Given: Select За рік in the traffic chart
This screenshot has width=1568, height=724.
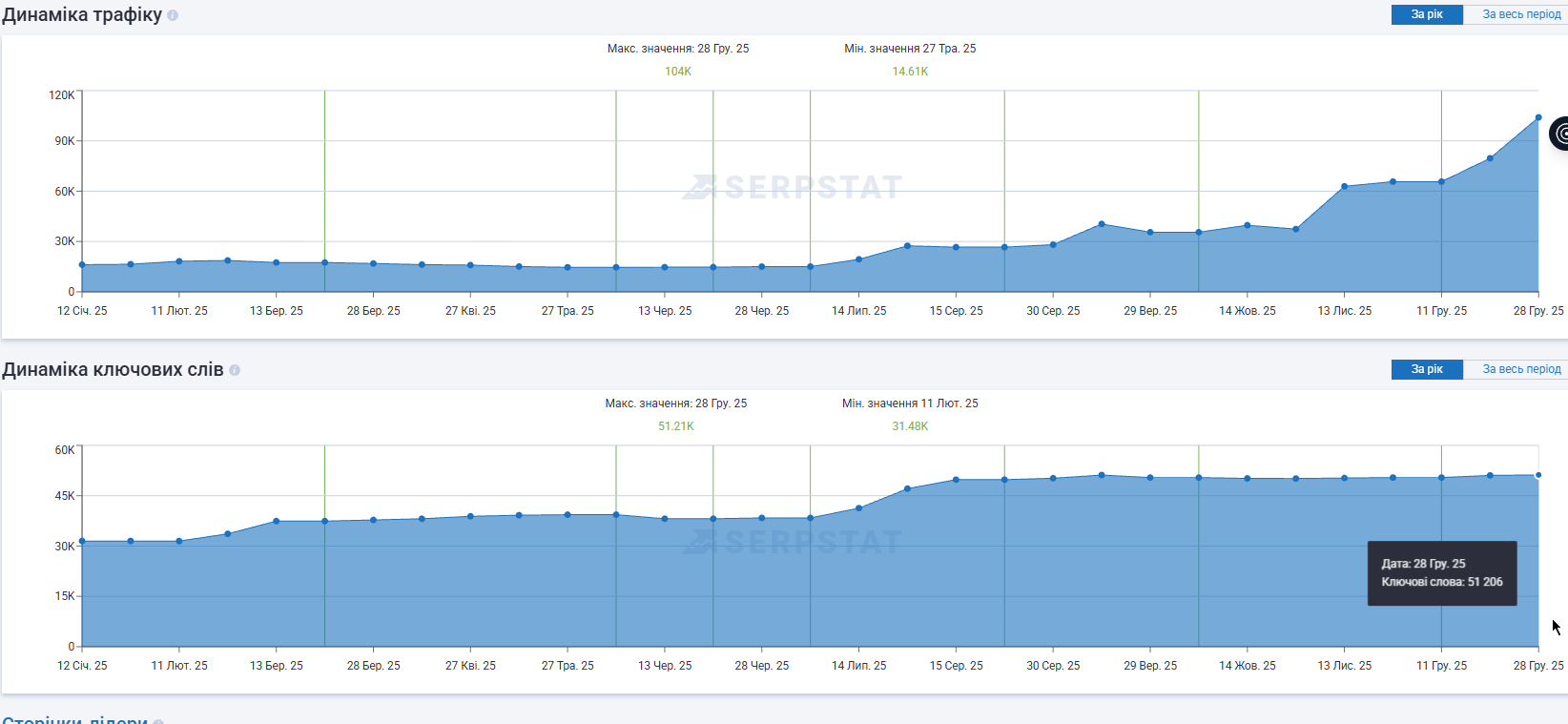Looking at the screenshot, I should (1427, 14).
